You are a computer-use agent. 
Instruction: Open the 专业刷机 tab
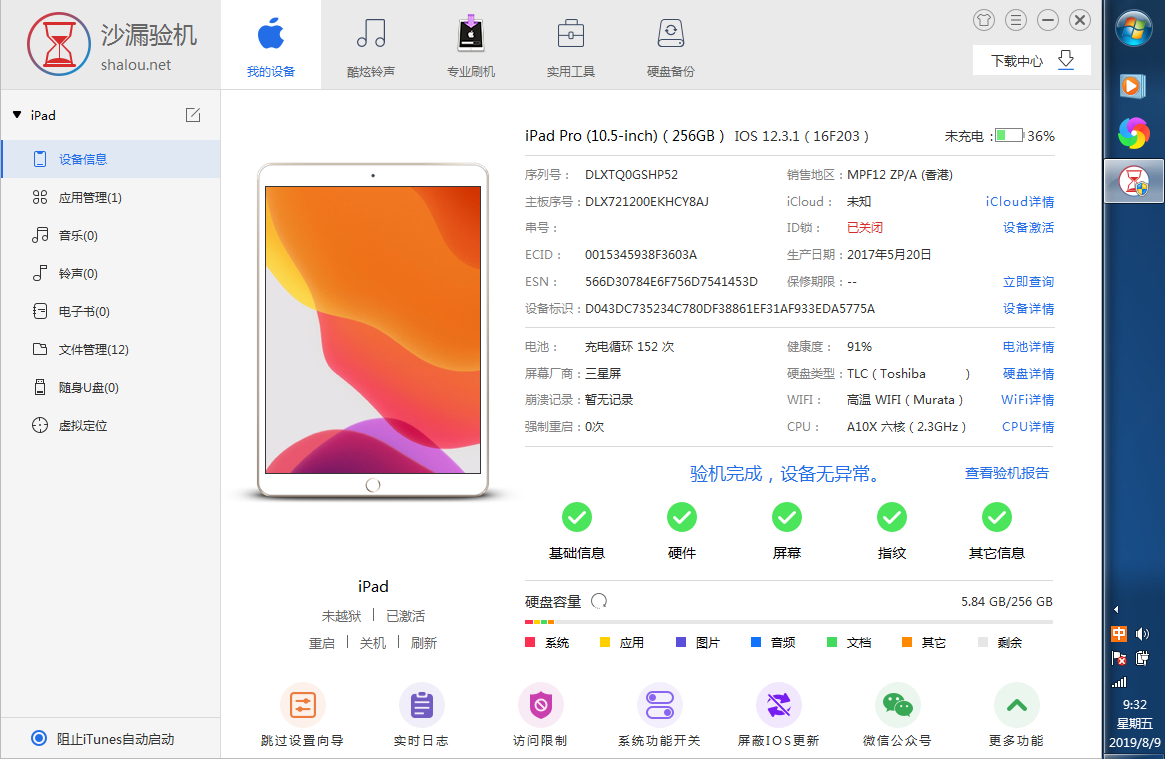tap(470, 46)
